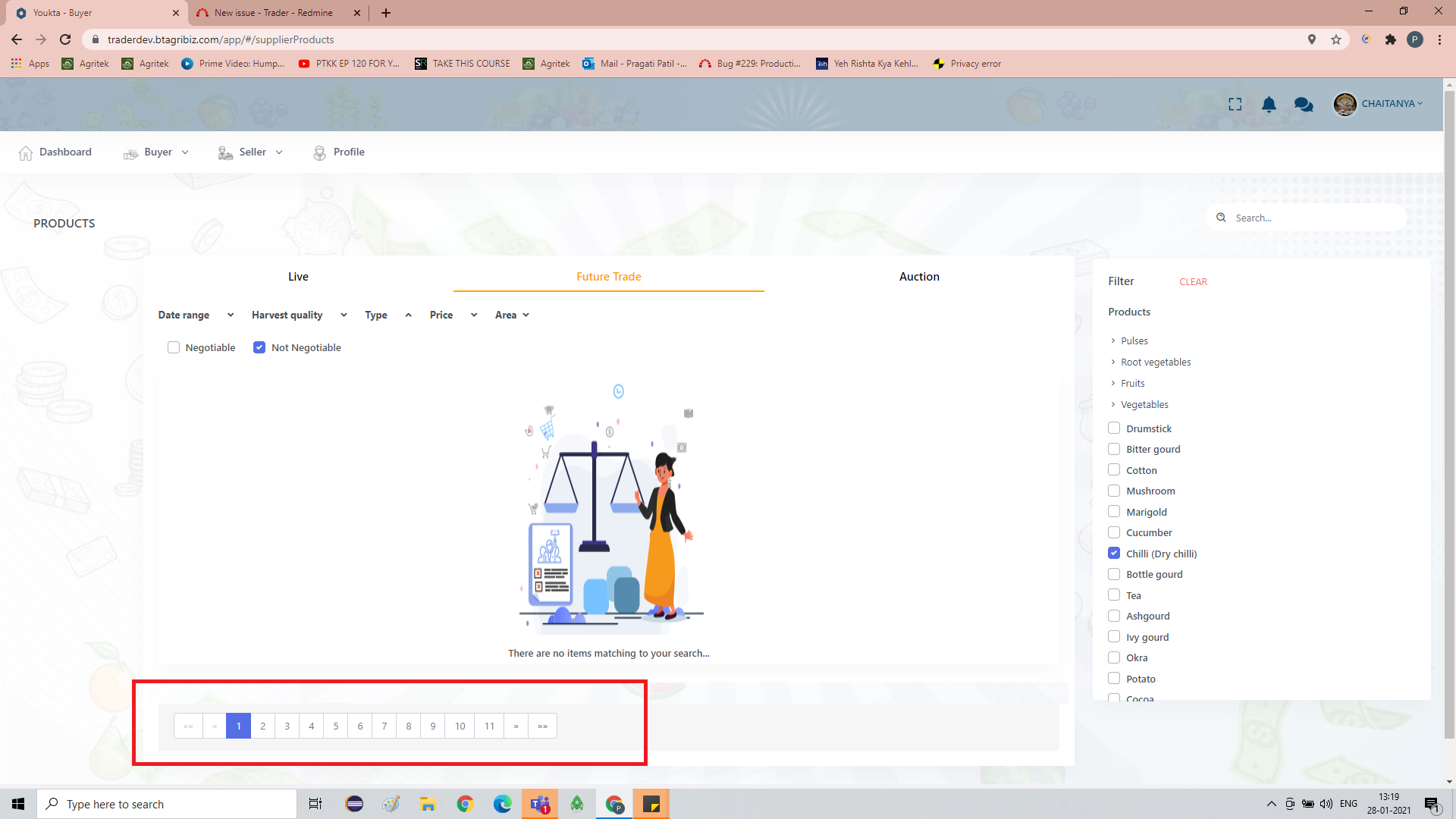Check the Cucumber filter

1114,532
